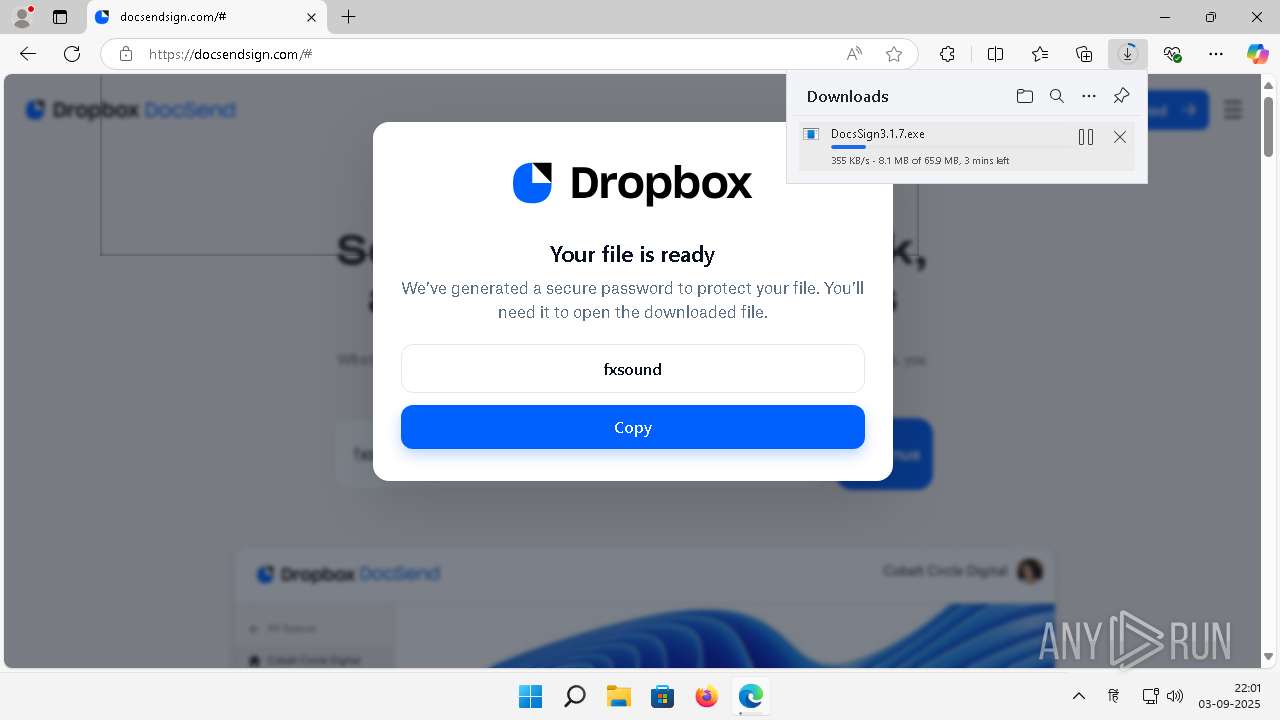
Task: Close the docsendsign.com tab
Action: (x=311, y=17)
